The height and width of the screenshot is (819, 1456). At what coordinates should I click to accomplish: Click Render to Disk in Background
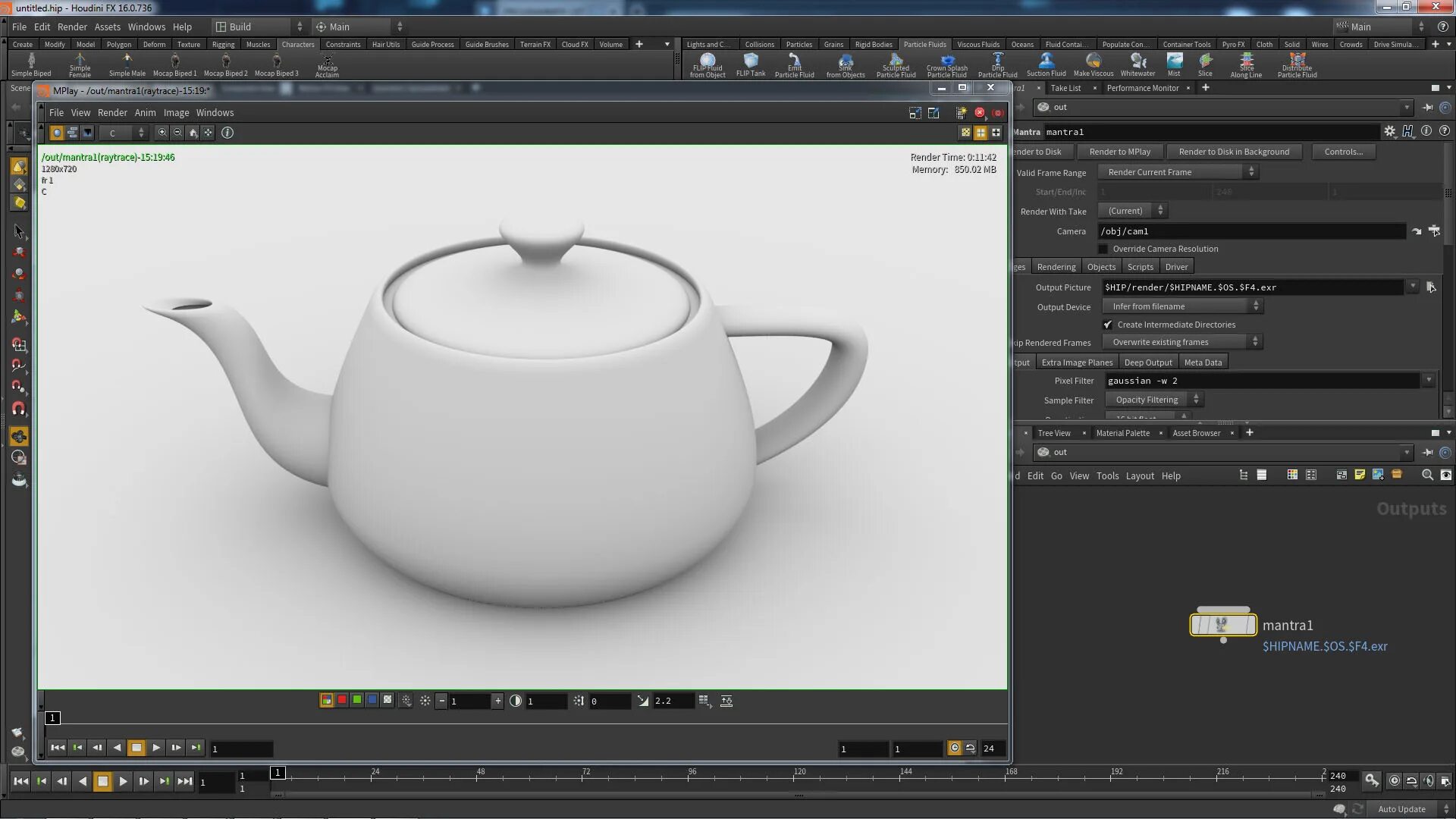tap(1233, 152)
